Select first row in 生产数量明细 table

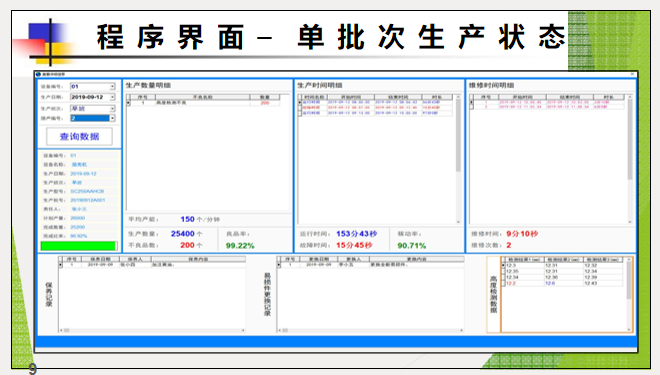(x=203, y=103)
